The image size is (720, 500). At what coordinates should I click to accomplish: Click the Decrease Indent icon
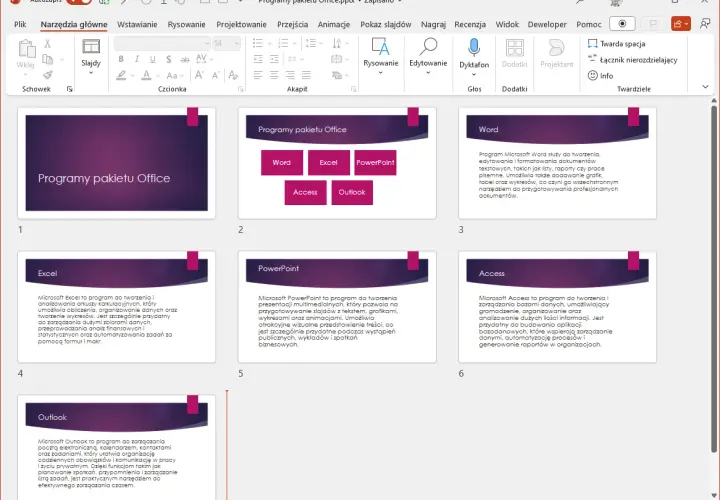(x=258, y=59)
